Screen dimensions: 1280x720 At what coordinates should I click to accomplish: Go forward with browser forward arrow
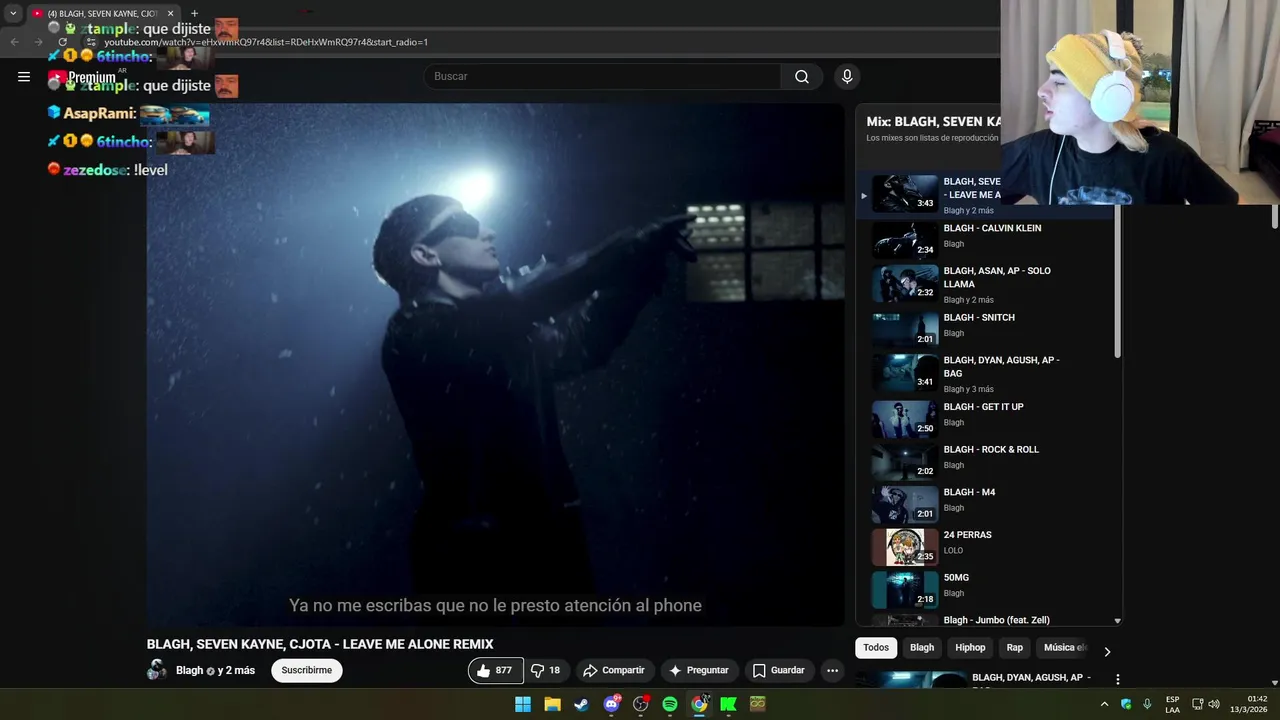pos(38,42)
